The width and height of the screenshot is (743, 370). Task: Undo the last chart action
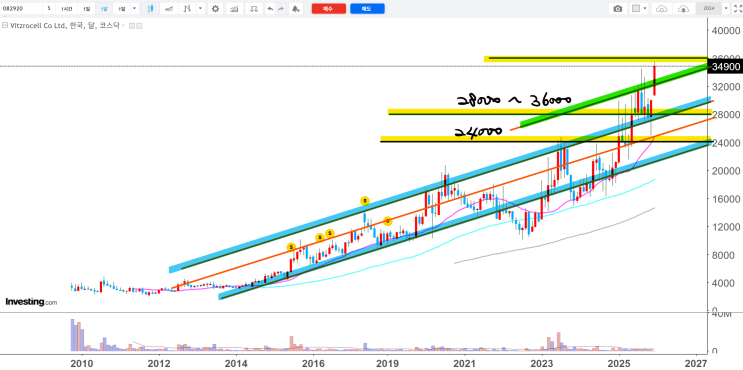(270, 9)
